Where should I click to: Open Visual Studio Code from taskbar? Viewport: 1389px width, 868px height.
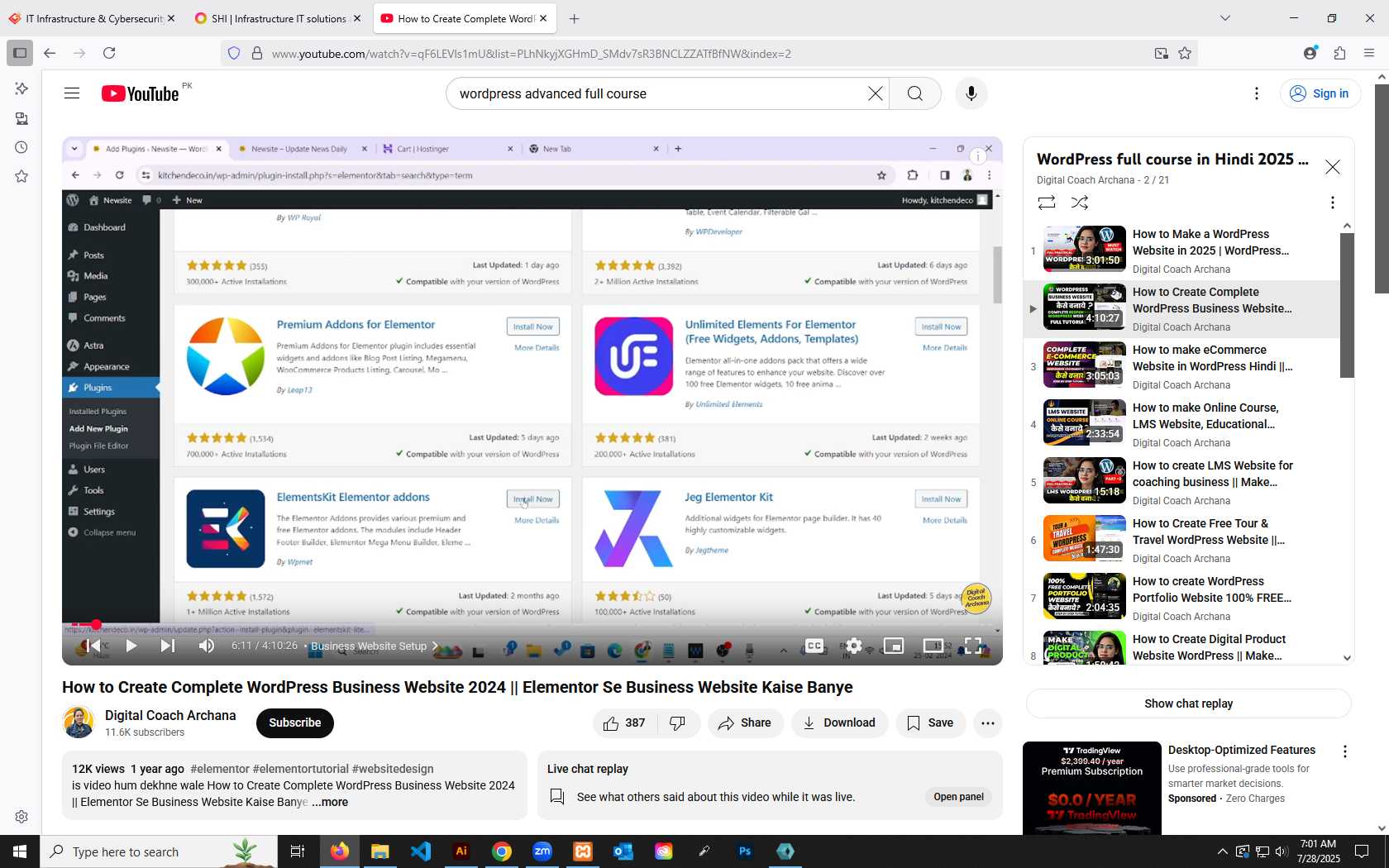coord(421,851)
